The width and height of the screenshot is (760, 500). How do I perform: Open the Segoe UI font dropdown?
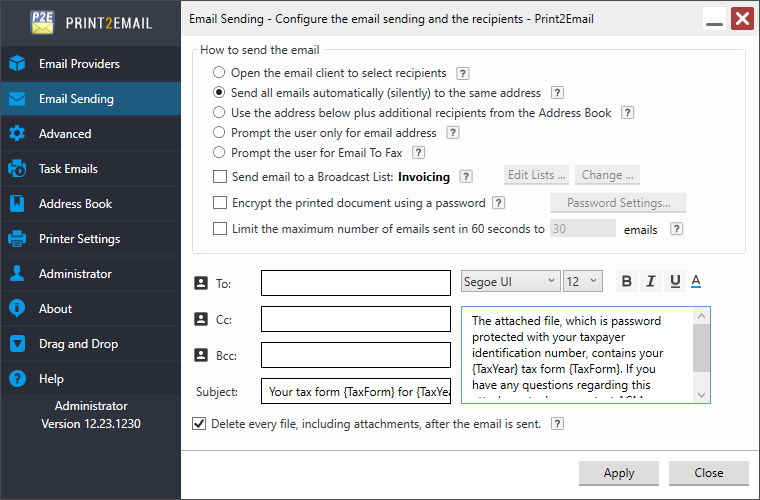point(510,281)
